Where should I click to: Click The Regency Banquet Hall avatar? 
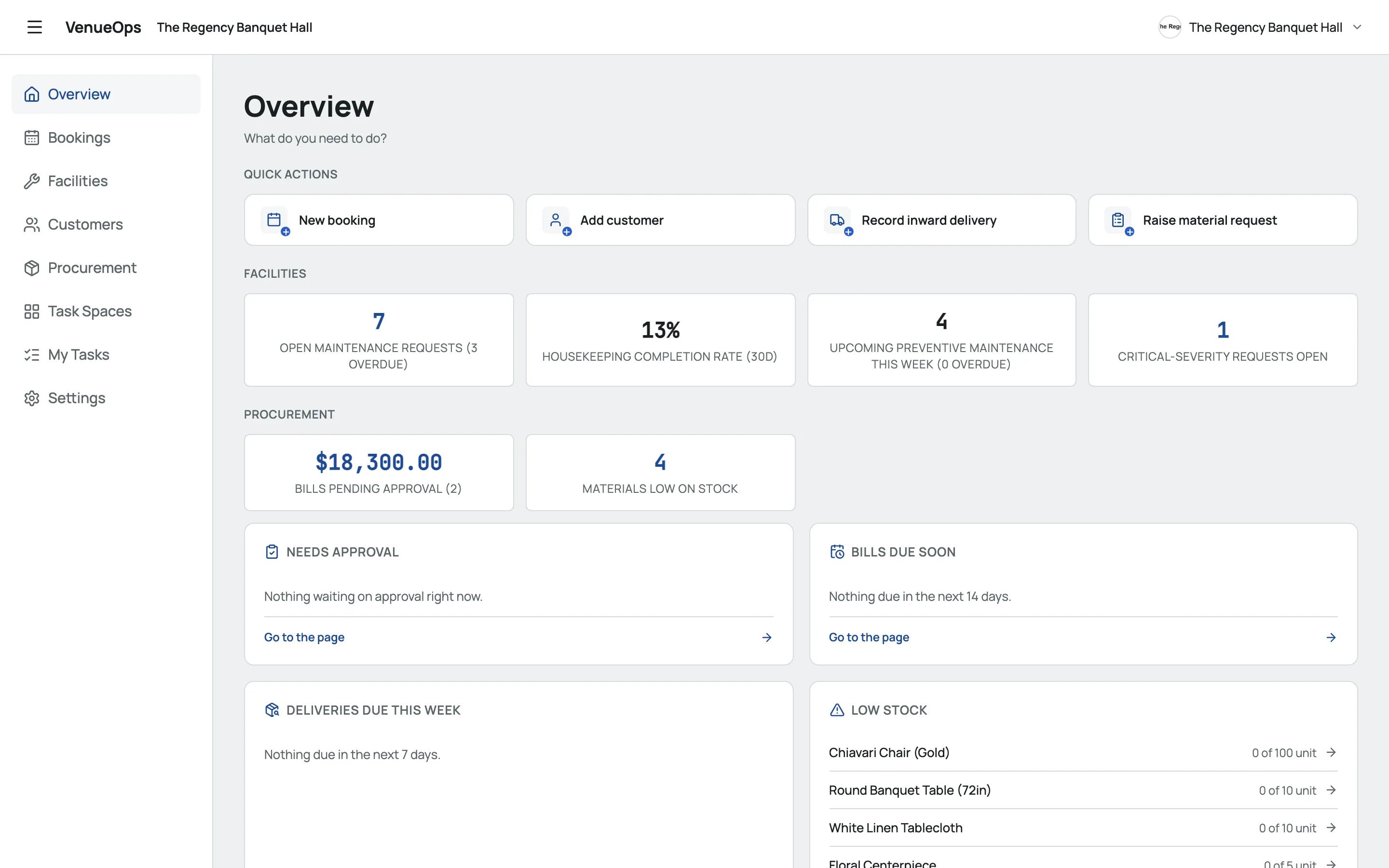pyautogui.click(x=1169, y=27)
